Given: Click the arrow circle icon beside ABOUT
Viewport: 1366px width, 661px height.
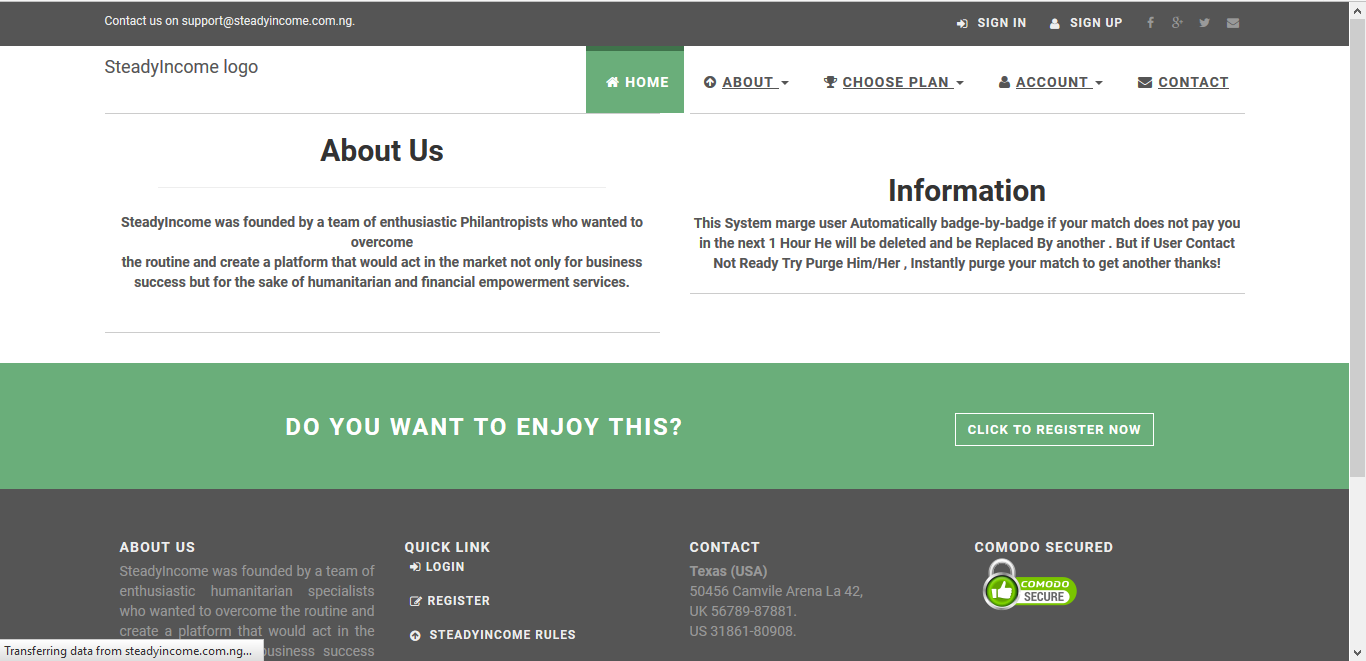Looking at the screenshot, I should (710, 82).
